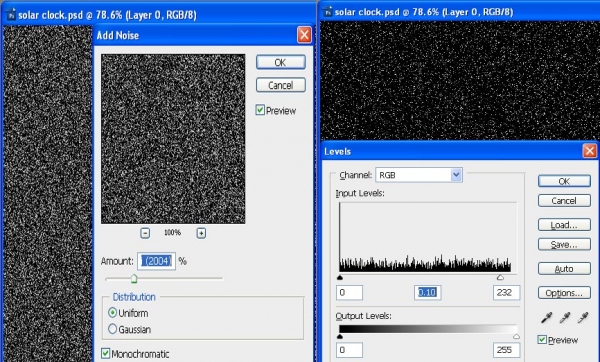Click the black input levels slider triangle
This screenshot has width=600, height=362.
click(x=340, y=277)
